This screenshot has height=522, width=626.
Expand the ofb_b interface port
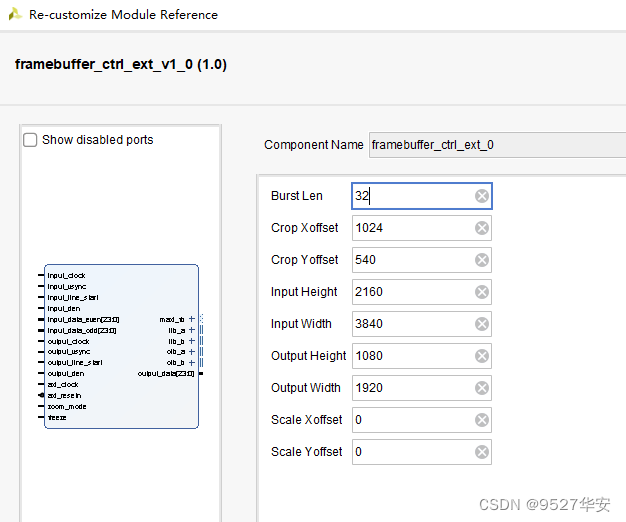coord(192,362)
